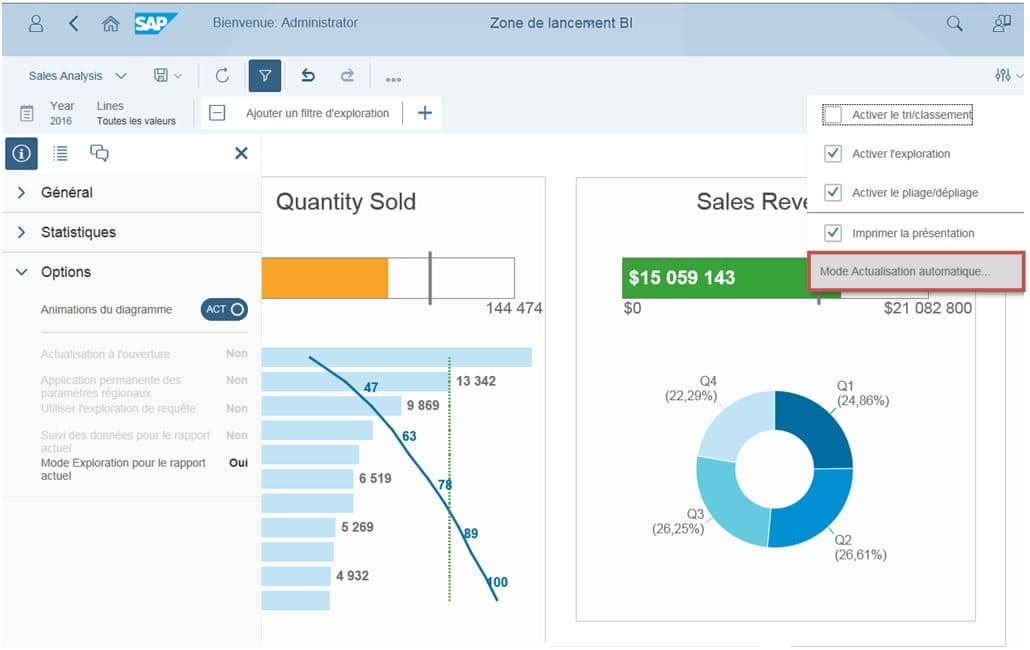The image size is (1030, 650).
Task: Click the bar labeled 6 519
Action: pyautogui.click(x=307, y=479)
